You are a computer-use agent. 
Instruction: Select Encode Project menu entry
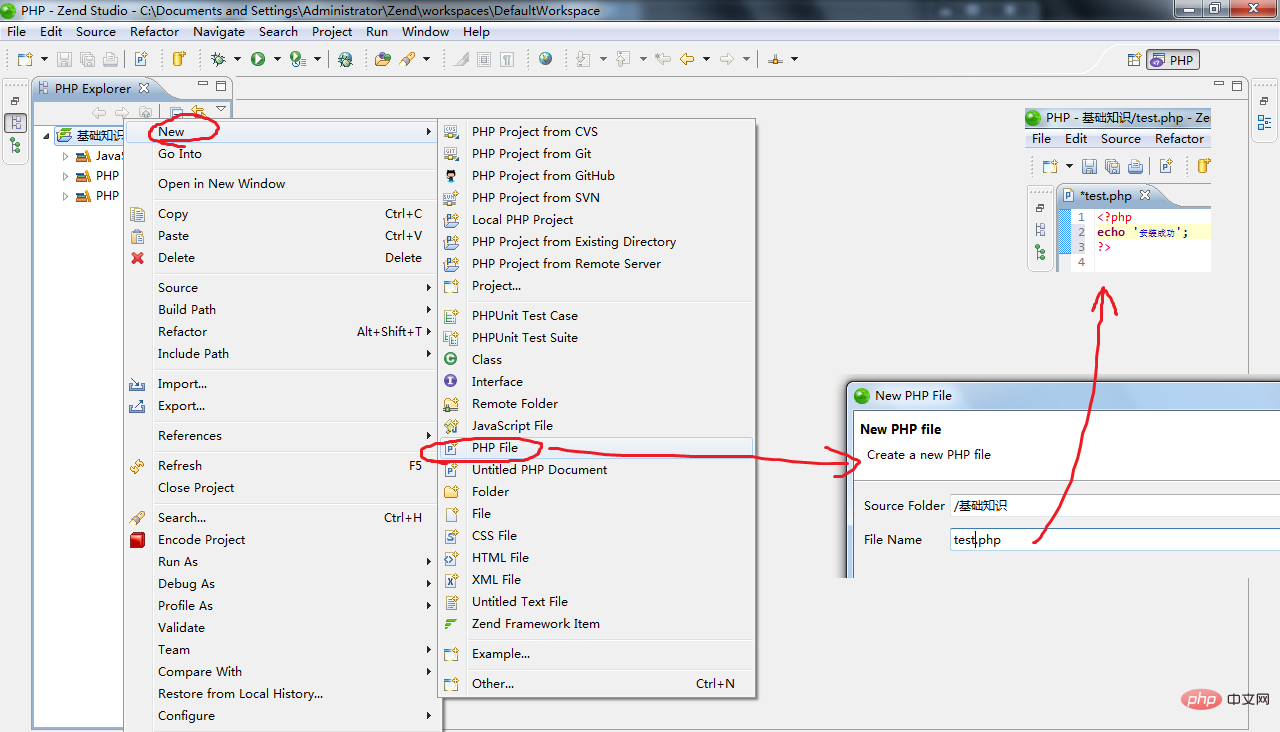coord(281,539)
